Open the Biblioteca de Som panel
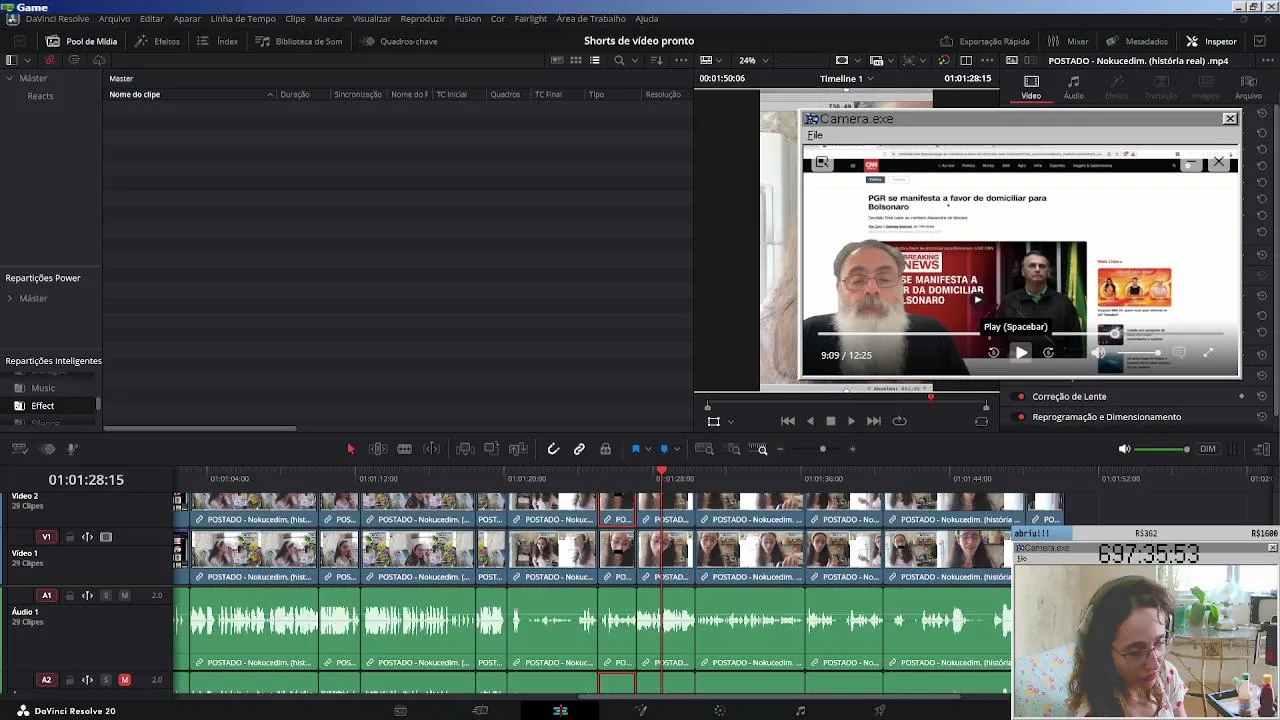The image size is (1280, 720). click(298, 41)
